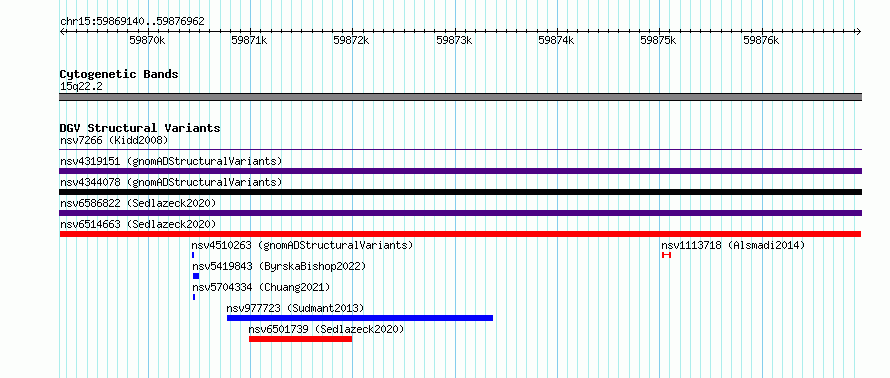Image resolution: width=890 pixels, height=378 pixels.
Task: Select the nsv4319151 gnomAD purple variant bar
Action: tap(460, 171)
